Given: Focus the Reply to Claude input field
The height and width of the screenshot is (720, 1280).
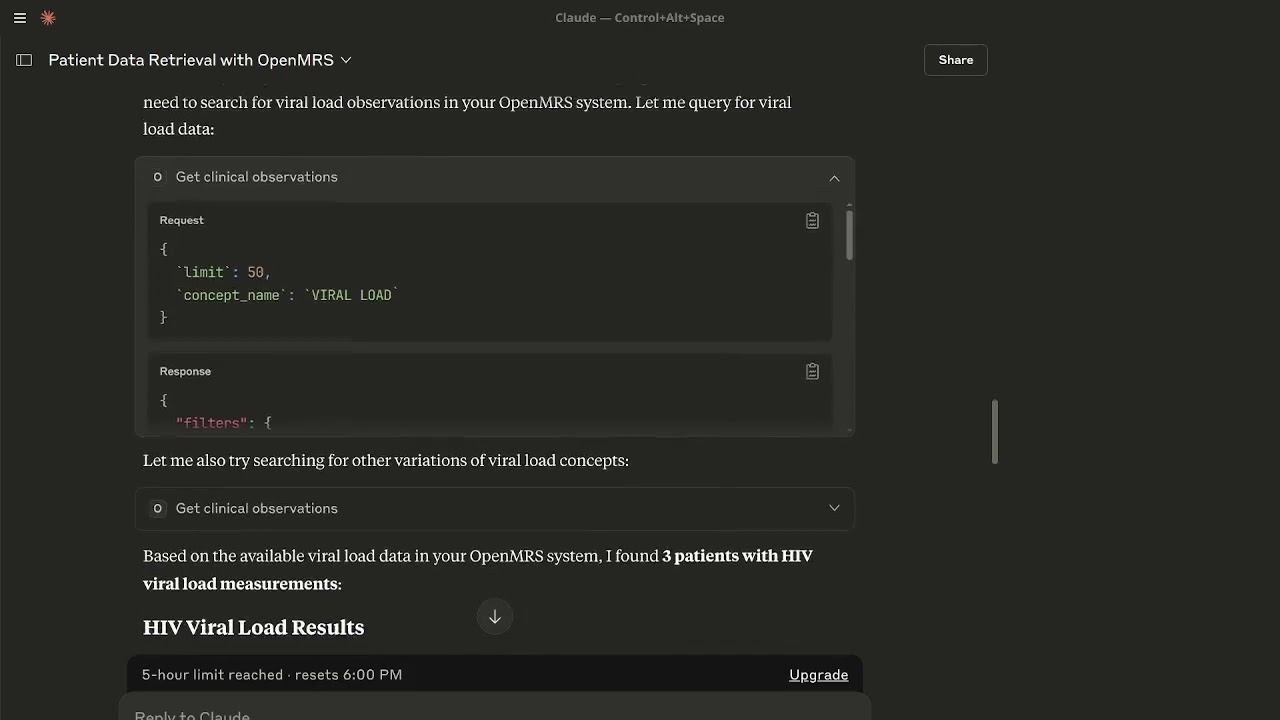Looking at the screenshot, I should tap(400, 714).
